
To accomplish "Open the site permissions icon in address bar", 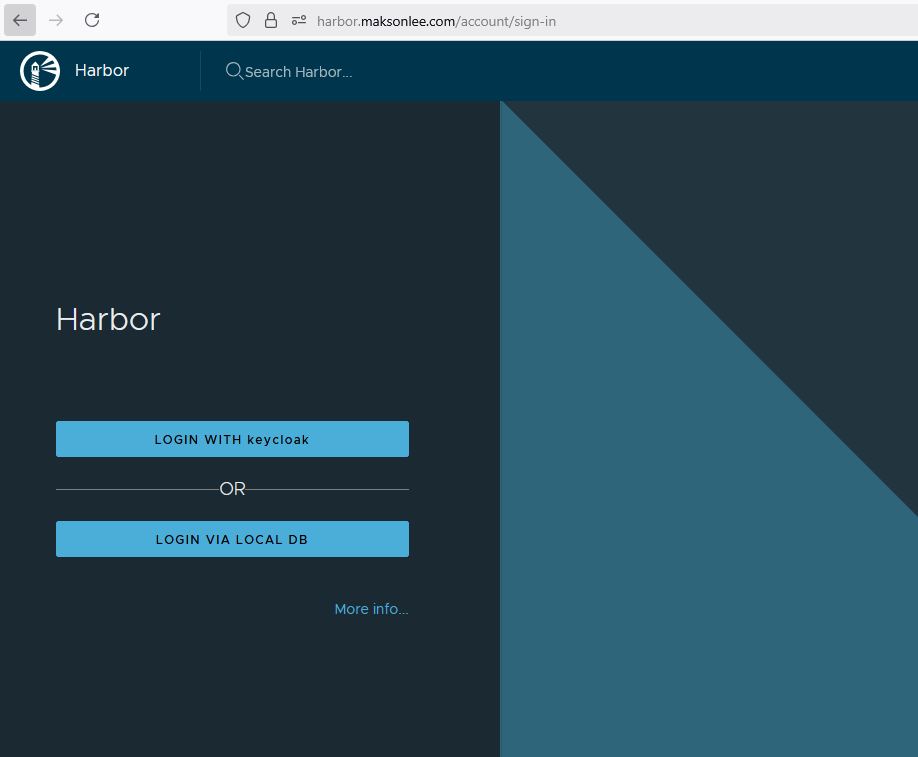I will point(299,21).
